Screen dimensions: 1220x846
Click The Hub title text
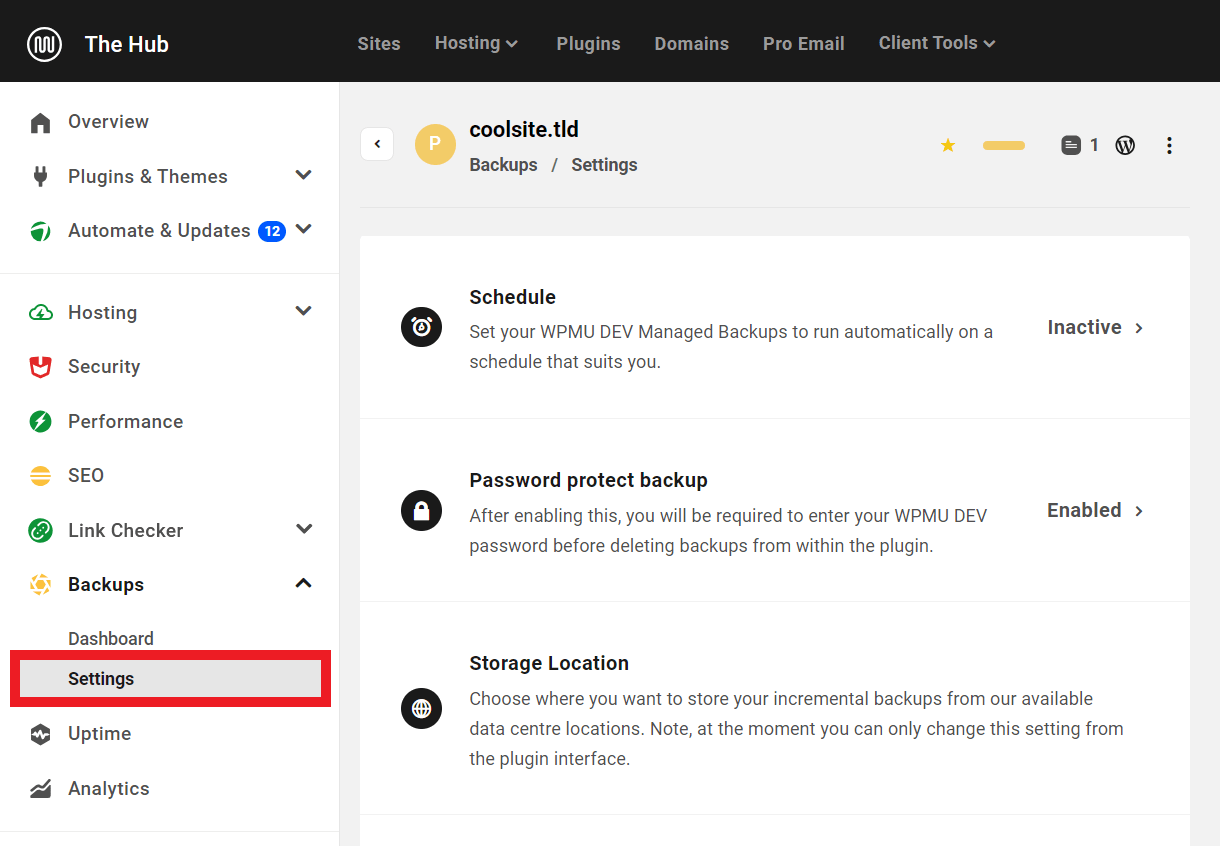(127, 44)
